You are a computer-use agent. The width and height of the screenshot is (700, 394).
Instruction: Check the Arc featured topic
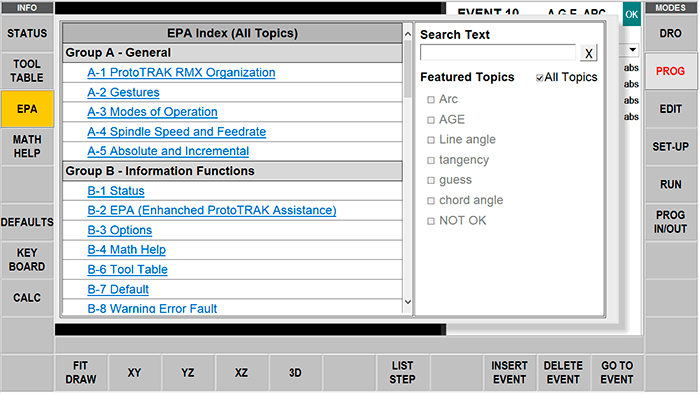pyautogui.click(x=431, y=100)
